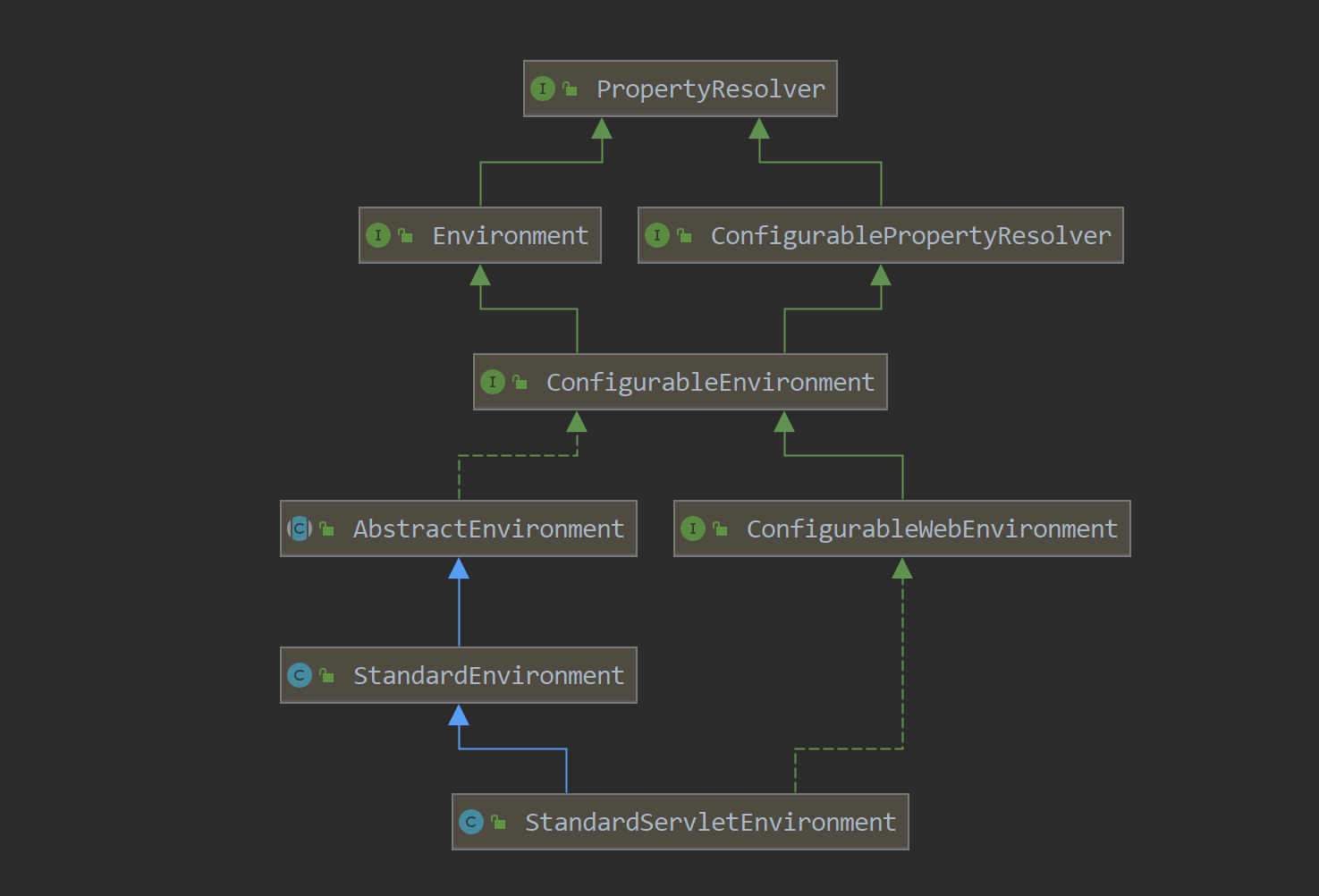Select the AbstractEnvironment class node
Viewport: 1319px width, 896px height.
(x=488, y=529)
